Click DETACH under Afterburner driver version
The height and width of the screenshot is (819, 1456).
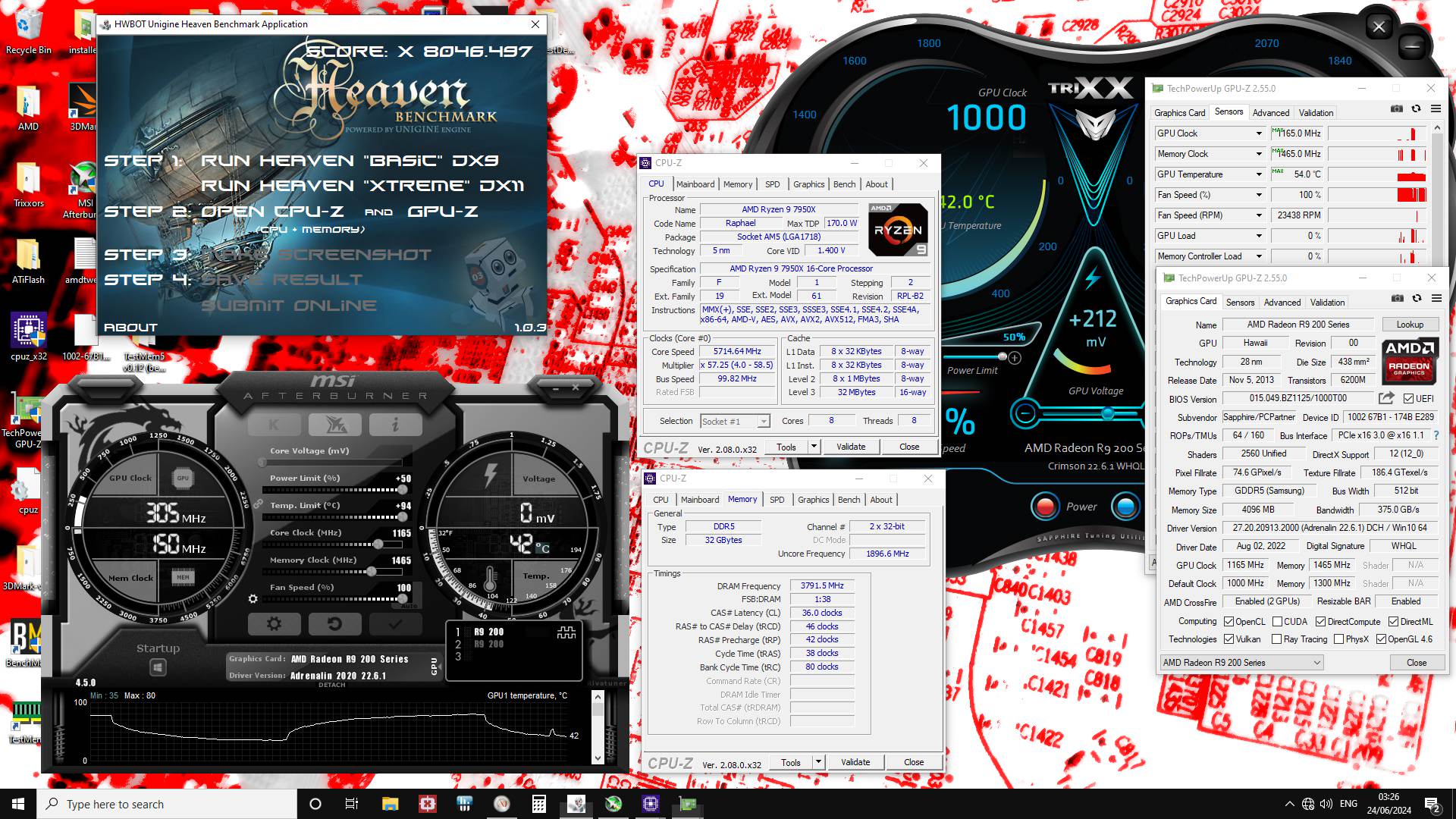point(331,685)
